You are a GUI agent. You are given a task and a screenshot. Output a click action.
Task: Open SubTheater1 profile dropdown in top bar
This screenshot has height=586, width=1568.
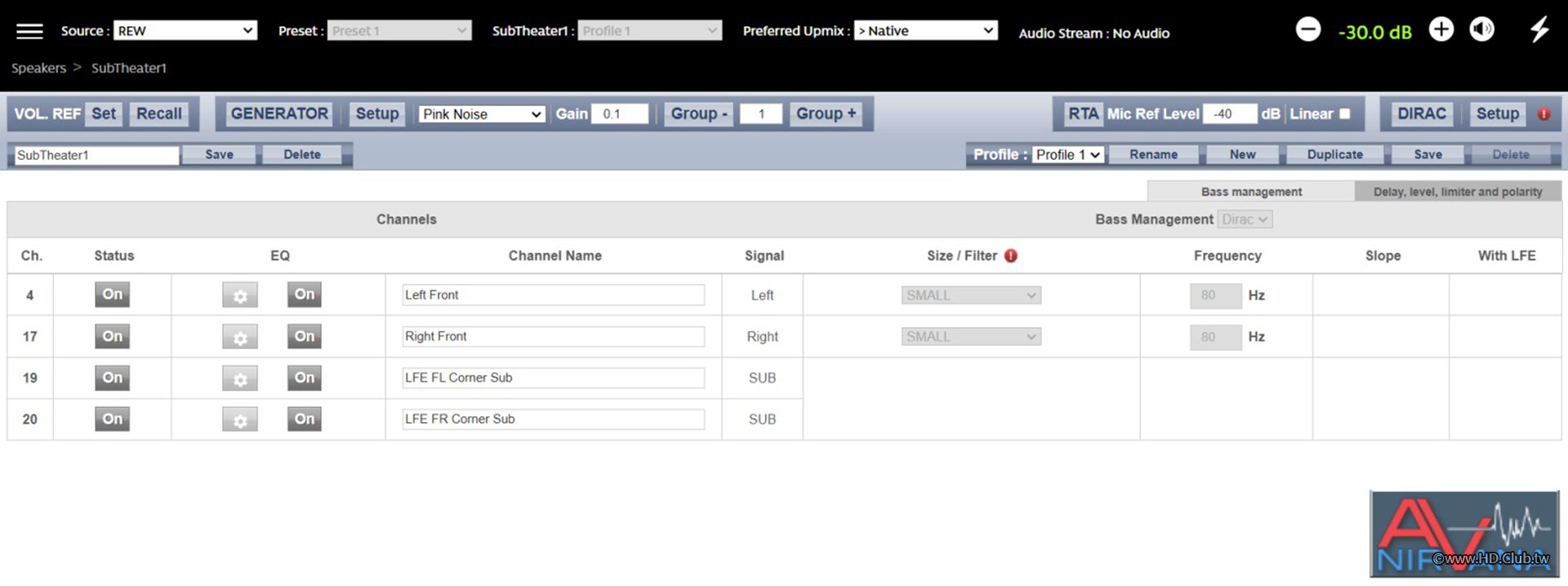click(x=649, y=31)
